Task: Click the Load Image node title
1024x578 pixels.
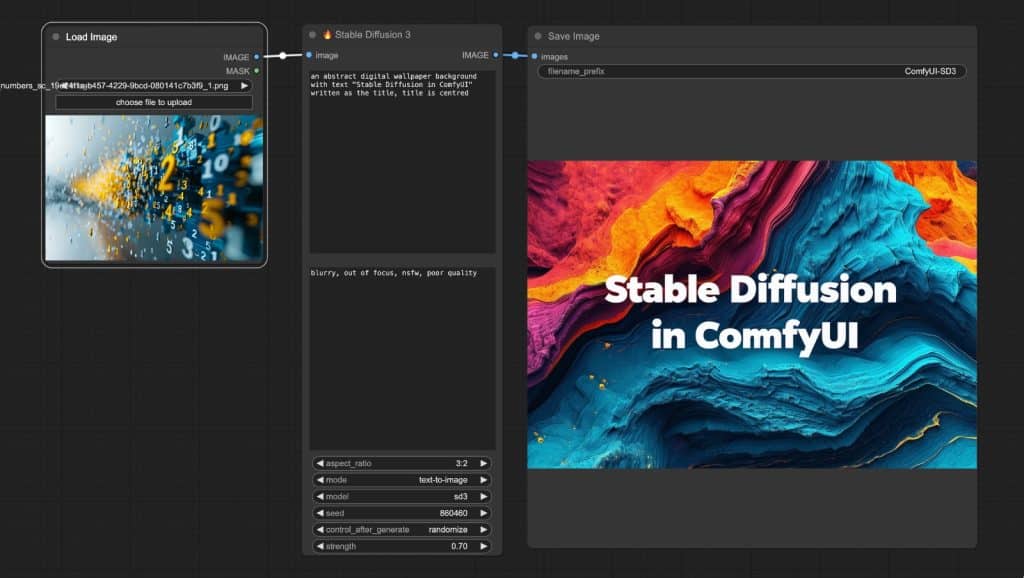Action: pyautogui.click(x=91, y=37)
